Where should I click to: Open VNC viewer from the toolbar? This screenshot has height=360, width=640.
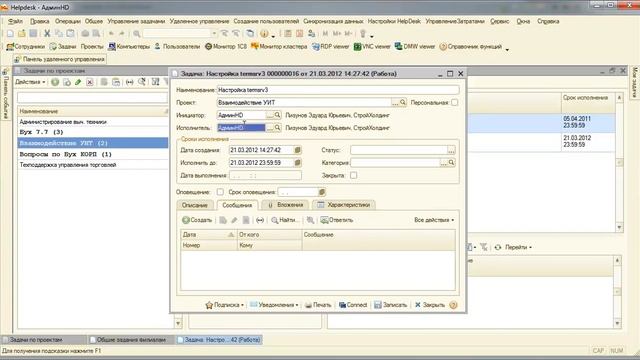pos(372,47)
